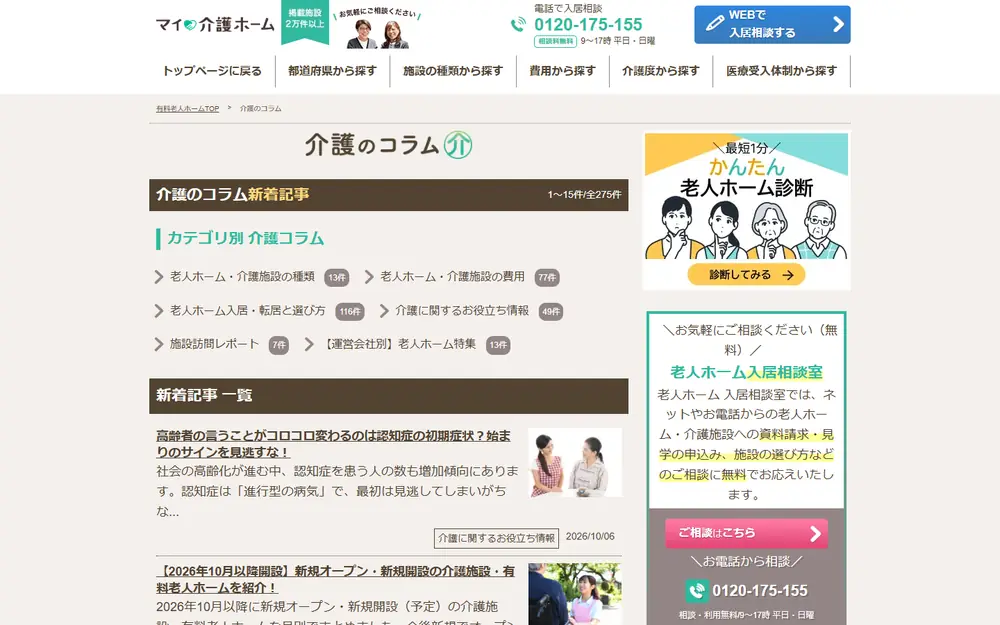Go to トップページに戻る in the navigation
The image size is (1000, 625).
(212, 71)
